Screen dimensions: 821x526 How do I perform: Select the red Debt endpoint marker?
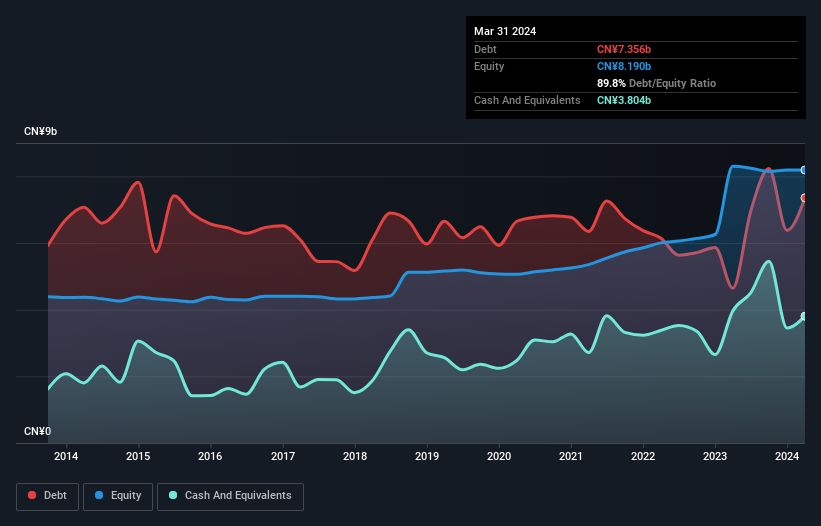pos(804,198)
